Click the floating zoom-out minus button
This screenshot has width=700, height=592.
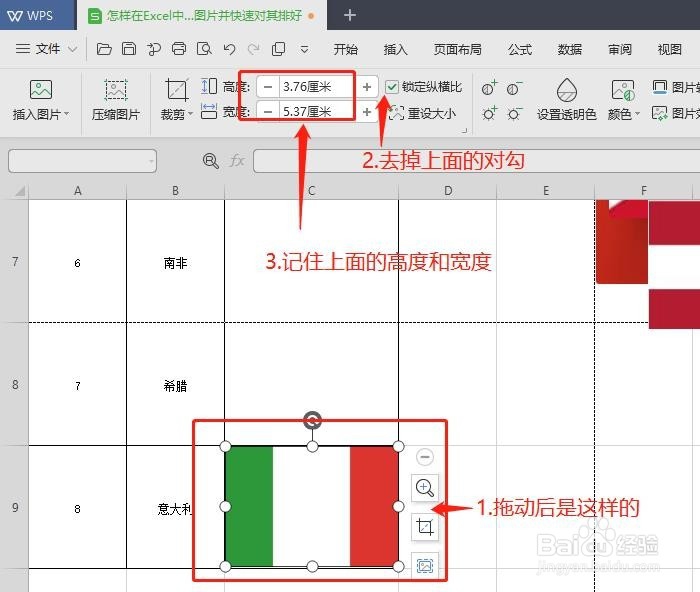point(425,457)
